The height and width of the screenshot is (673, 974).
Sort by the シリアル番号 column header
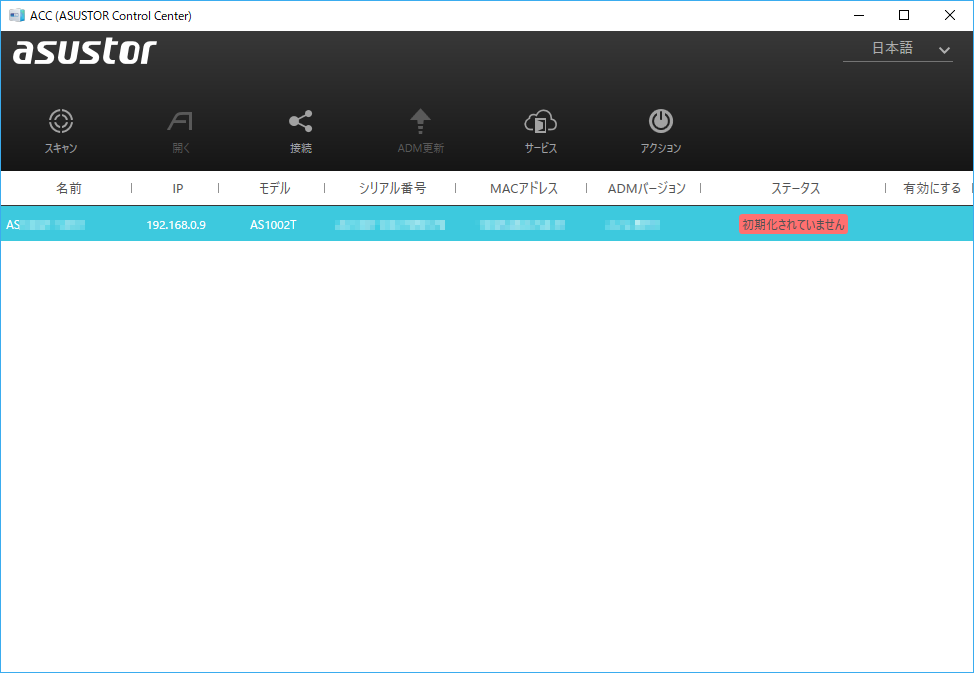[393, 188]
